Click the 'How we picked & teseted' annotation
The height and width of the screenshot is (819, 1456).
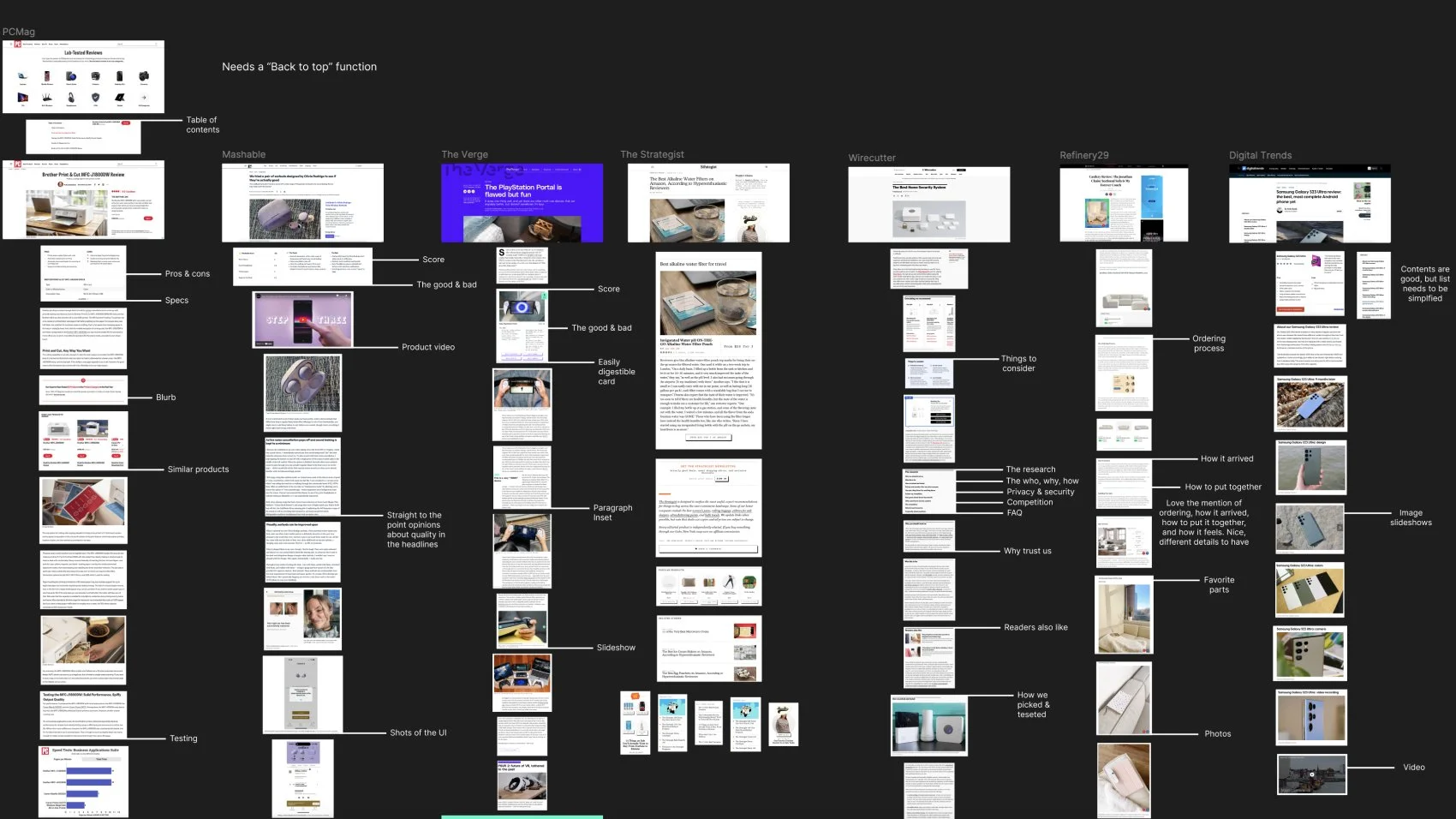click(1033, 705)
